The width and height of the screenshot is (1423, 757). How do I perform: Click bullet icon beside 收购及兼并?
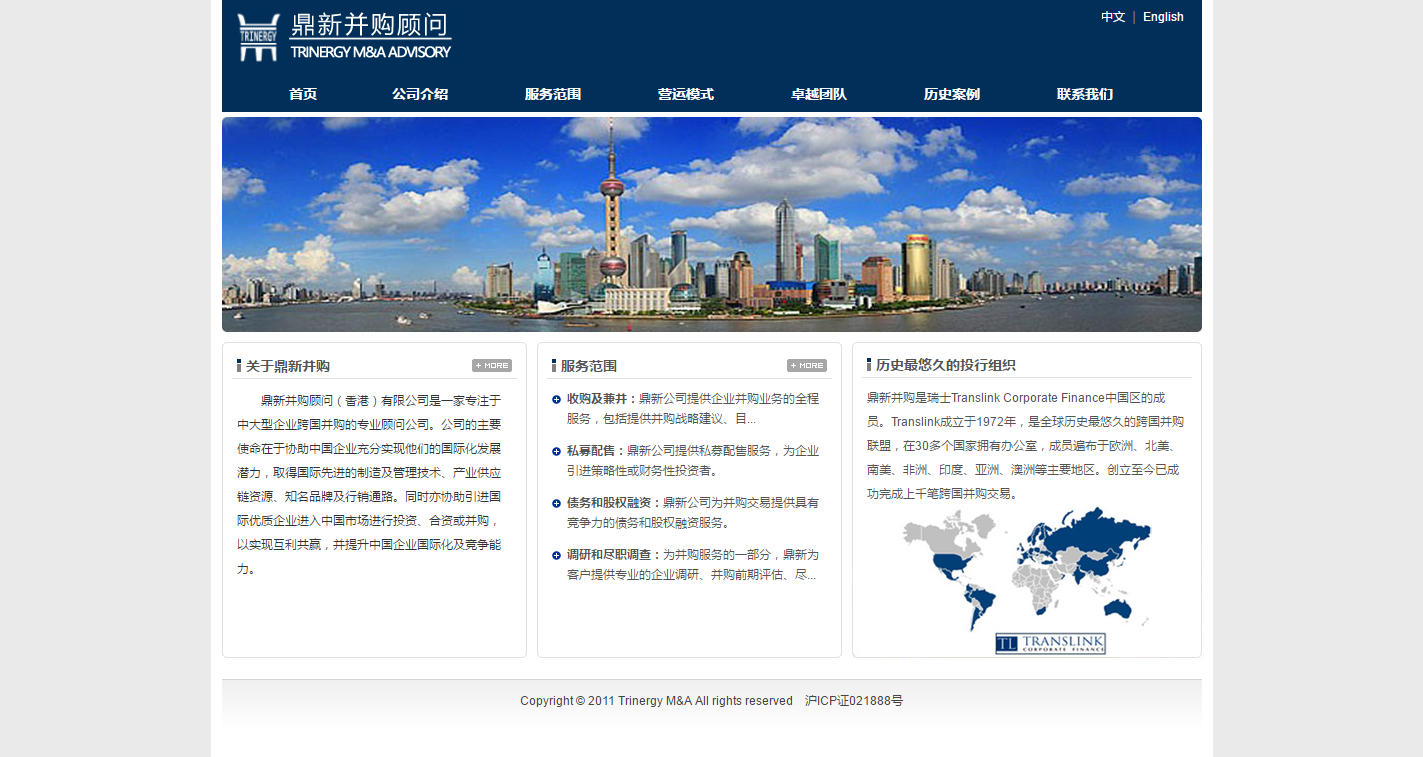pyautogui.click(x=556, y=399)
